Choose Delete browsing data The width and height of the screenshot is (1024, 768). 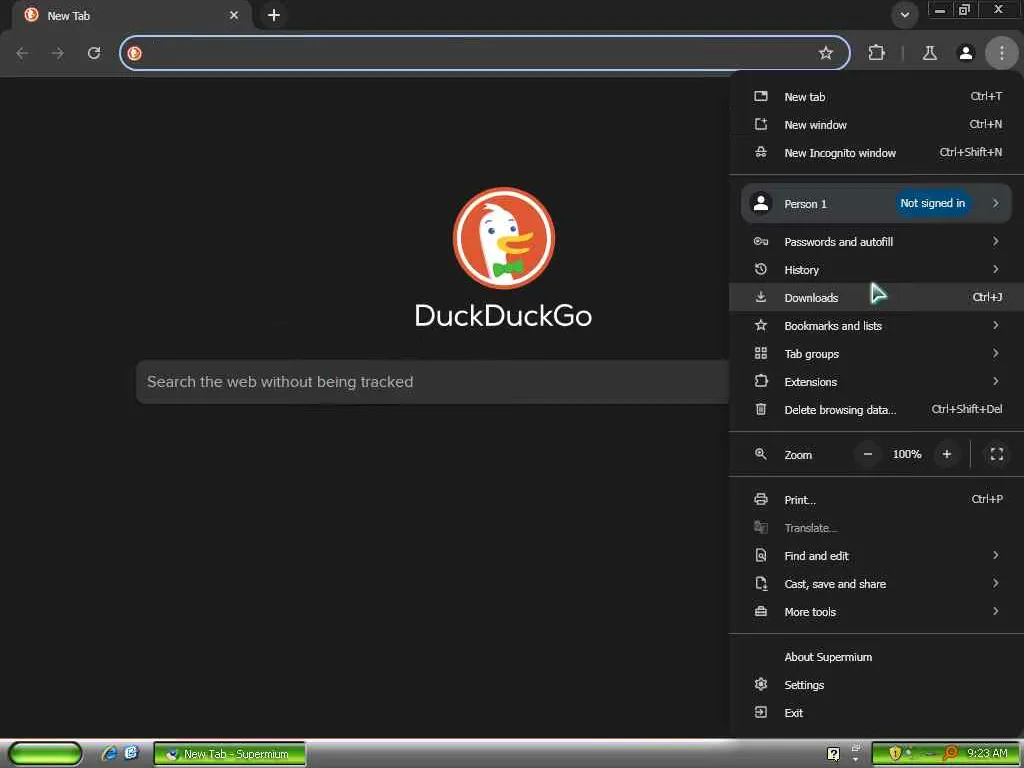tap(876, 410)
